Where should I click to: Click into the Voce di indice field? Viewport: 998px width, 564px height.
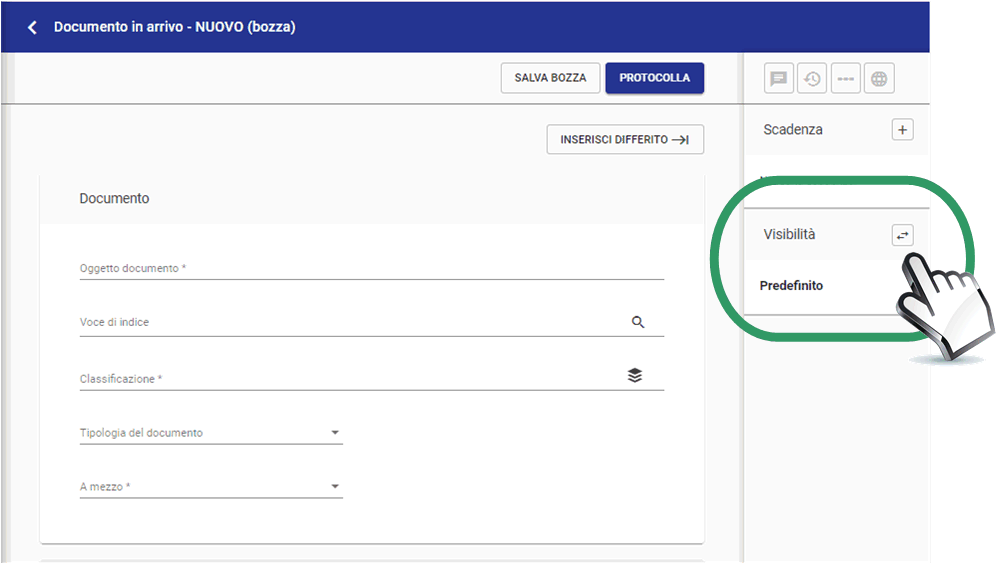point(350,322)
